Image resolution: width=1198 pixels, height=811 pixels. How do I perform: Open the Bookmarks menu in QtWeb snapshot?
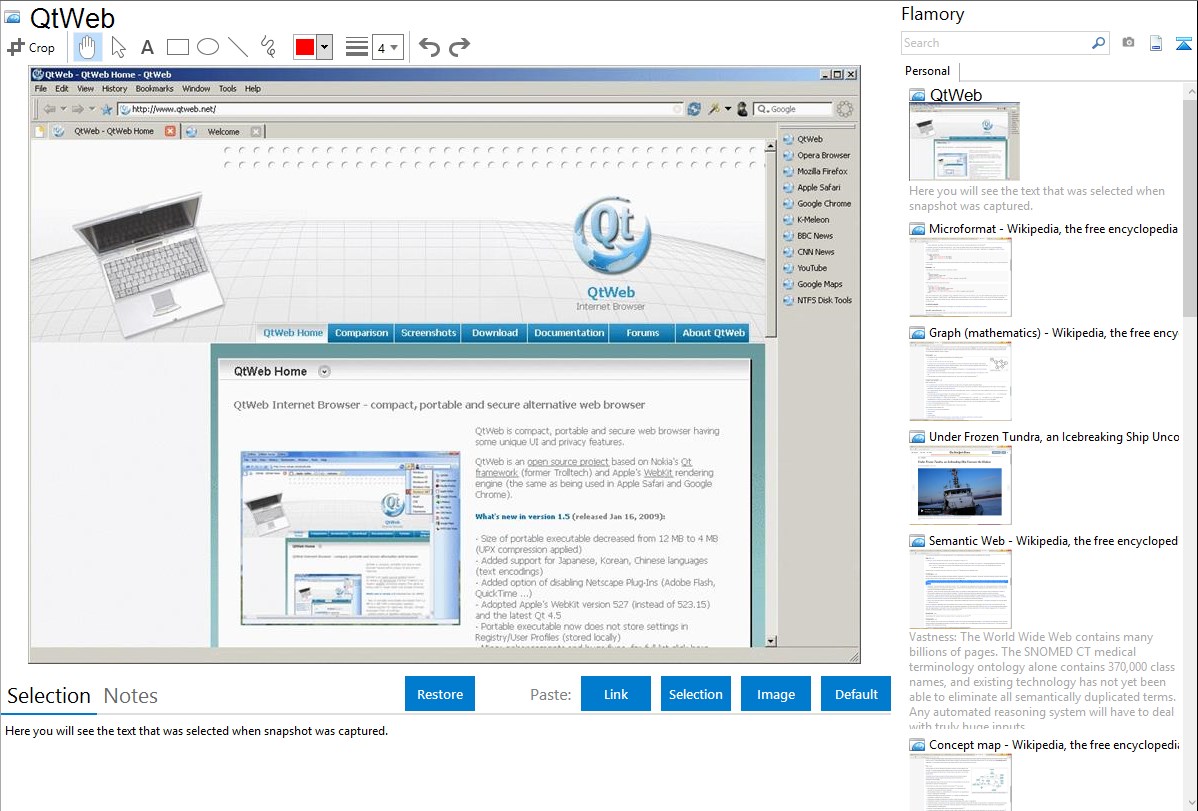(154, 89)
